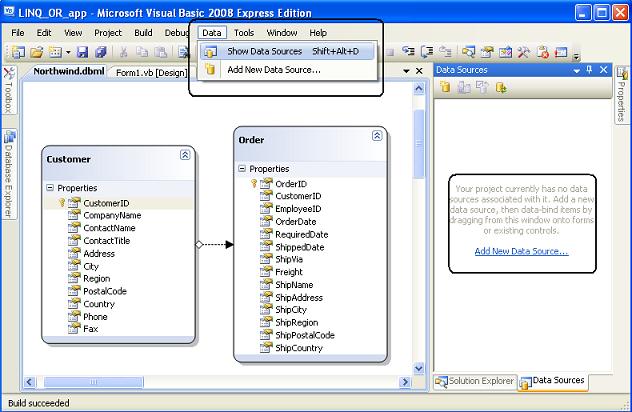Collapse the Customer entity with the chevron

coord(185,155)
